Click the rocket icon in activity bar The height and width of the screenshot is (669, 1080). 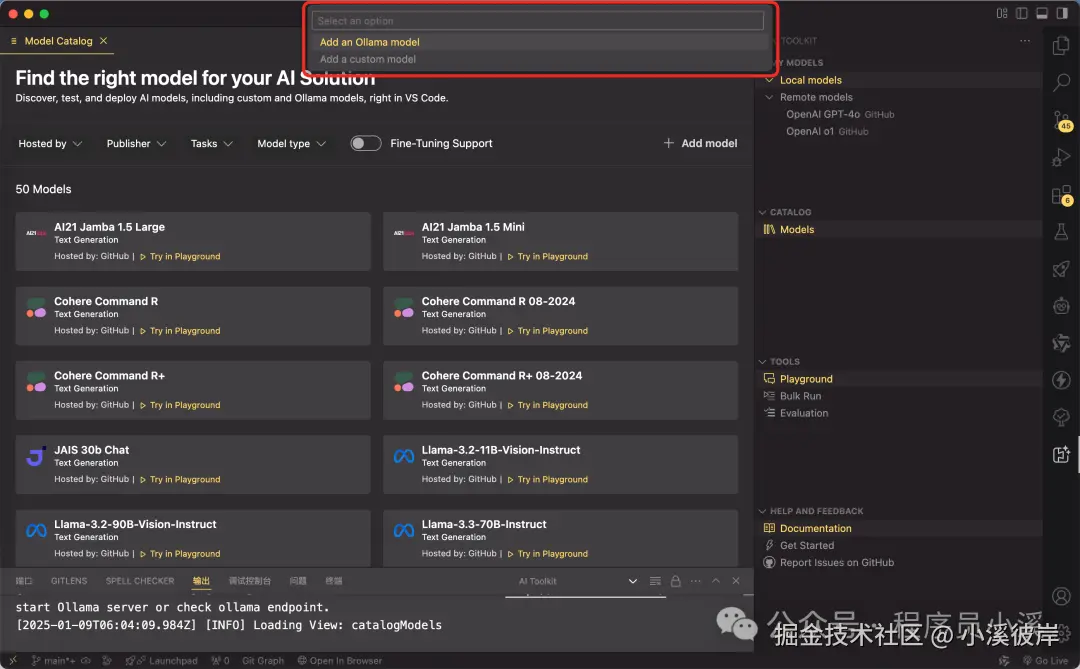pos(1061,269)
